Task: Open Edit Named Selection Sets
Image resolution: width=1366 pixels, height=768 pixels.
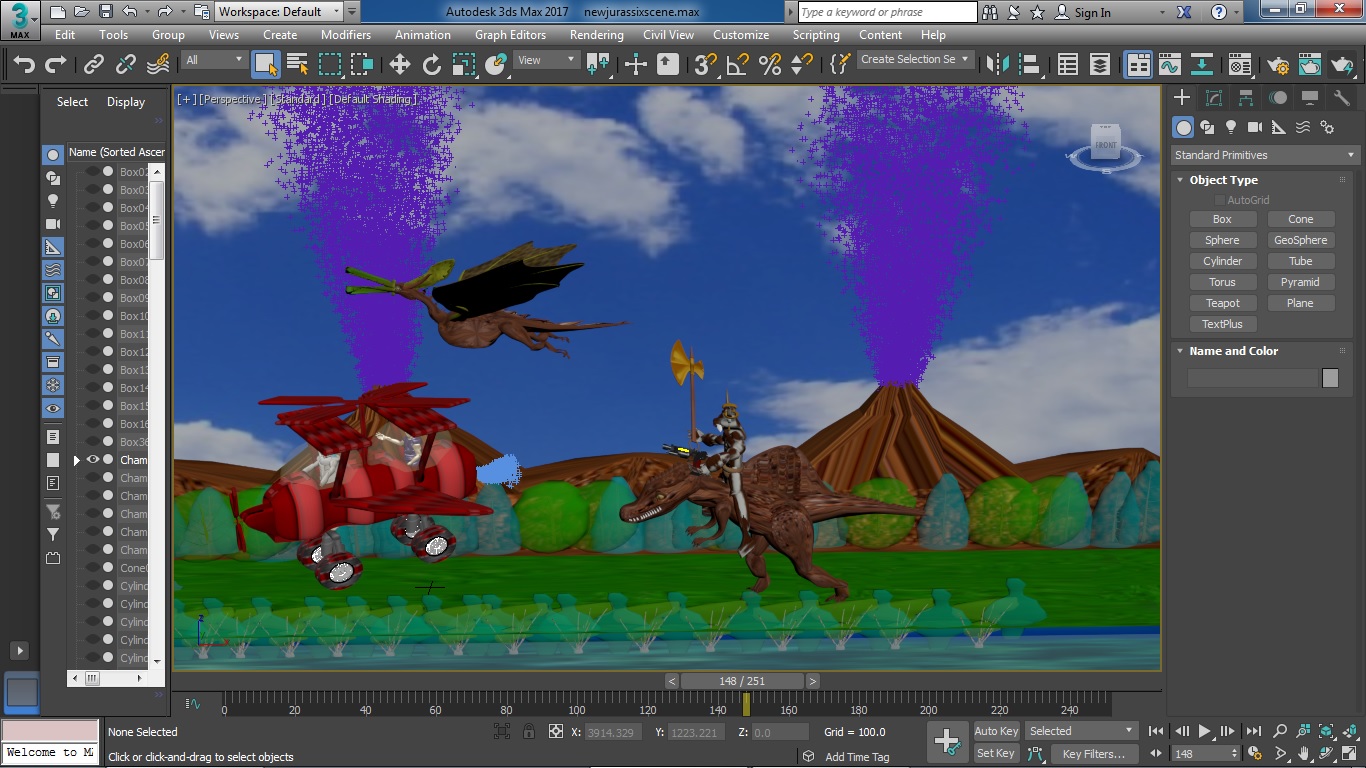Action: [840, 65]
